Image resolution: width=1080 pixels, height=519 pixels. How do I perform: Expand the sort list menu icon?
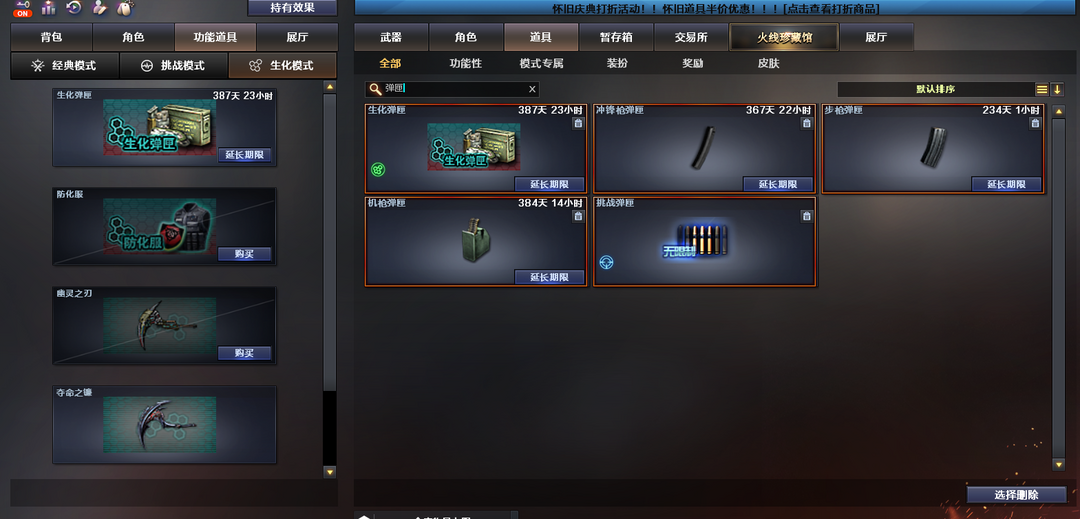1042,89
